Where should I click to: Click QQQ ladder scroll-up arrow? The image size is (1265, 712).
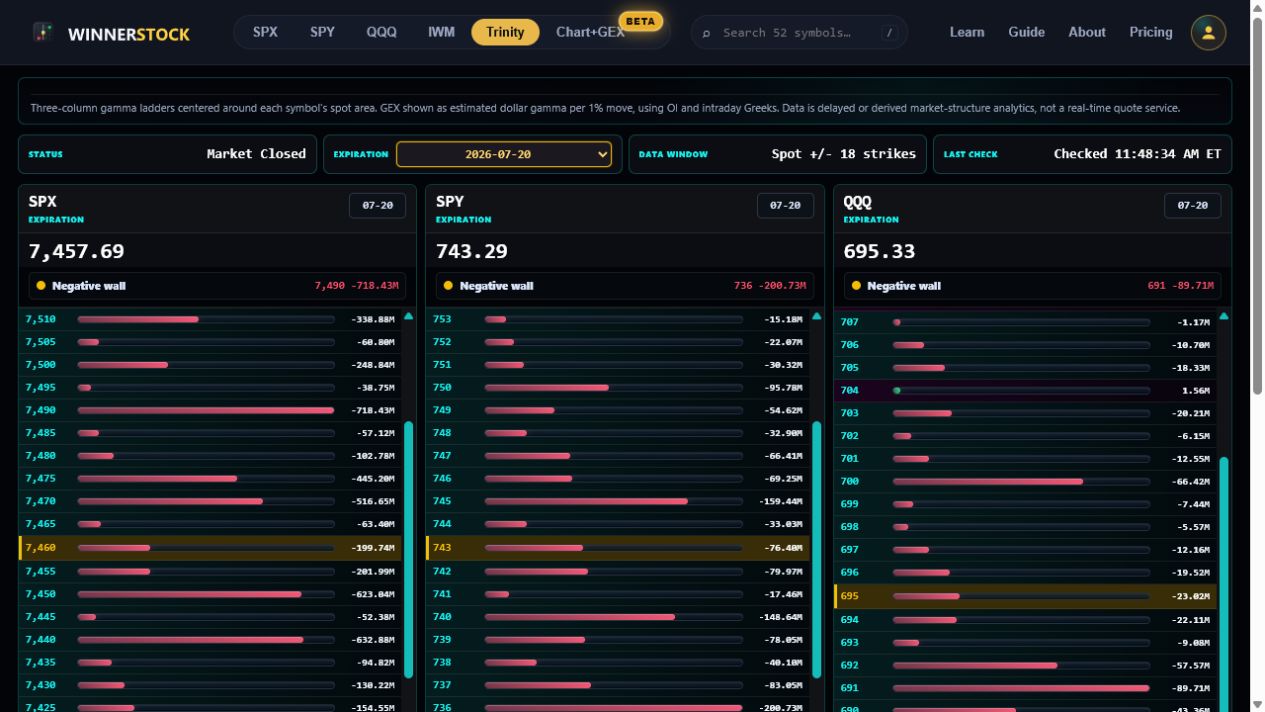click(x=1223, y=316)
